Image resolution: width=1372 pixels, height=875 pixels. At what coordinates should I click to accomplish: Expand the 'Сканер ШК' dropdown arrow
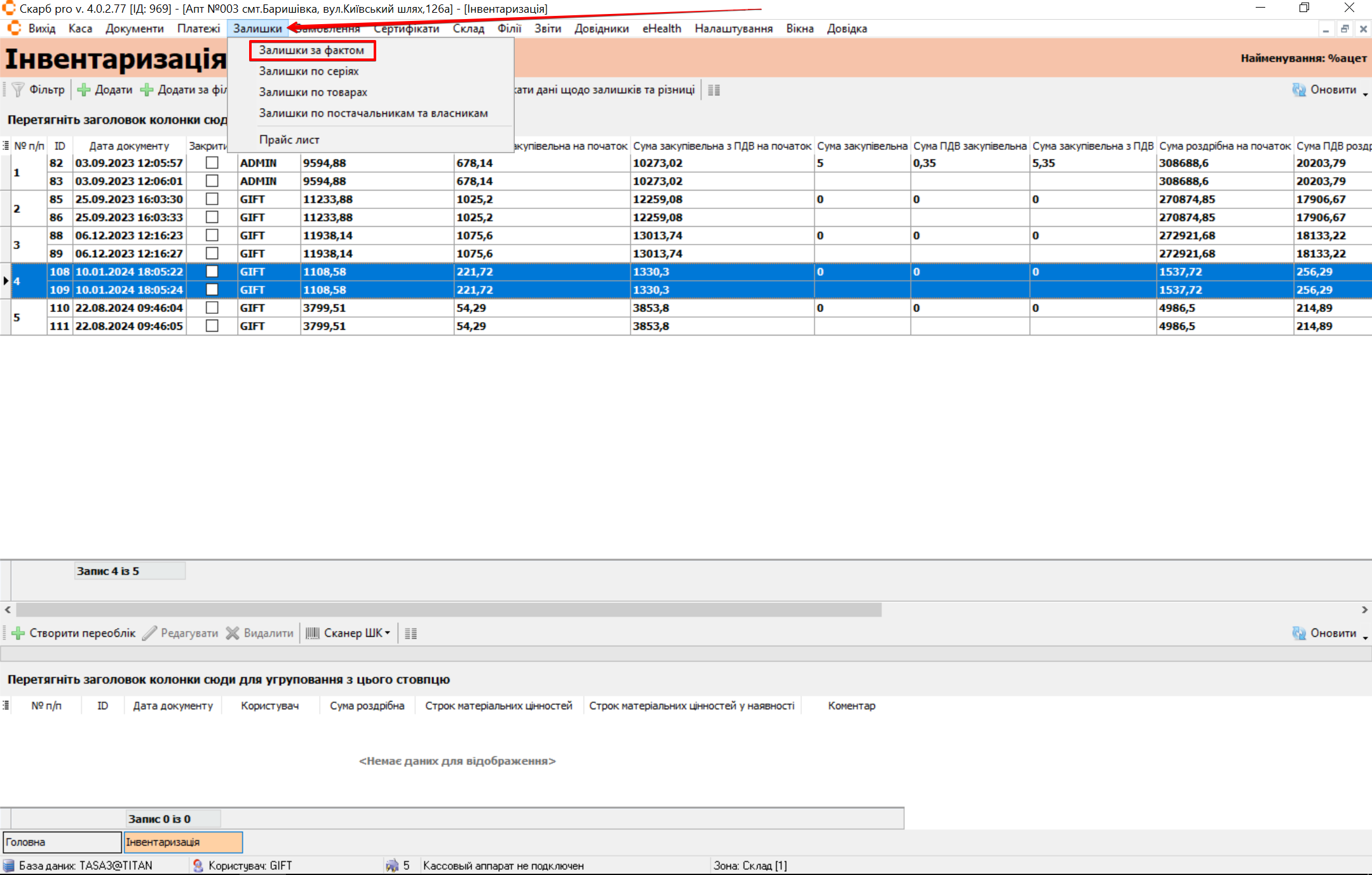click(388, 634)
